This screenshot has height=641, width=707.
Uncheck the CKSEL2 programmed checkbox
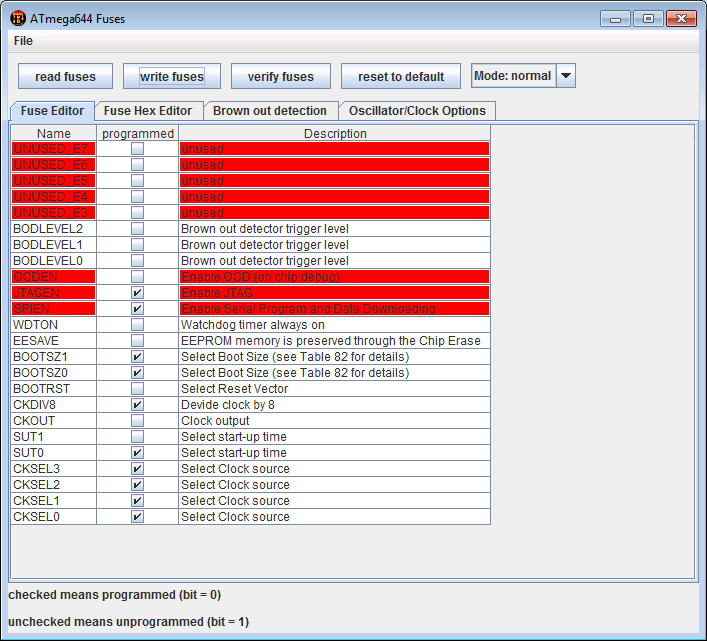click(138, 485)
